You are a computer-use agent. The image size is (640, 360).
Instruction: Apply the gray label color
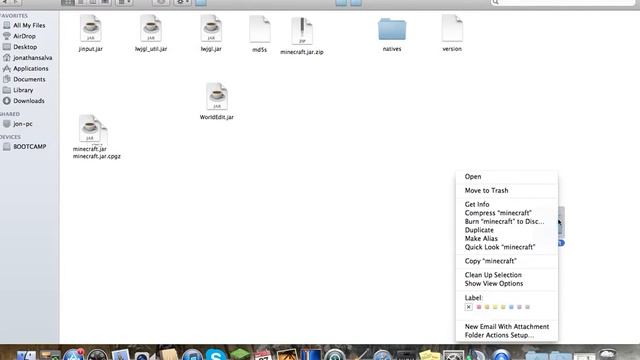527,307
